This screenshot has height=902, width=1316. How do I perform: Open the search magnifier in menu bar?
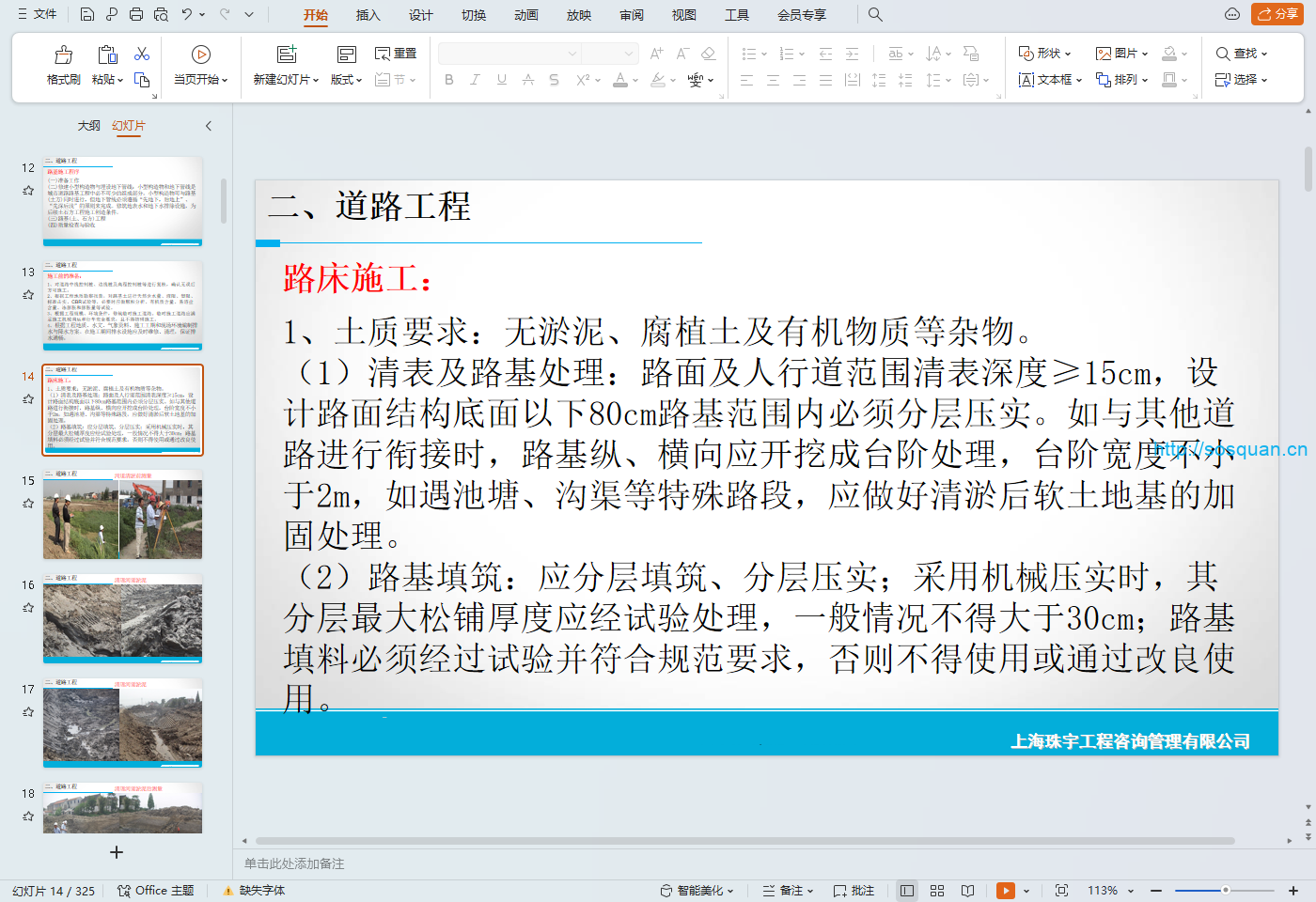click(x=875, y=14)
